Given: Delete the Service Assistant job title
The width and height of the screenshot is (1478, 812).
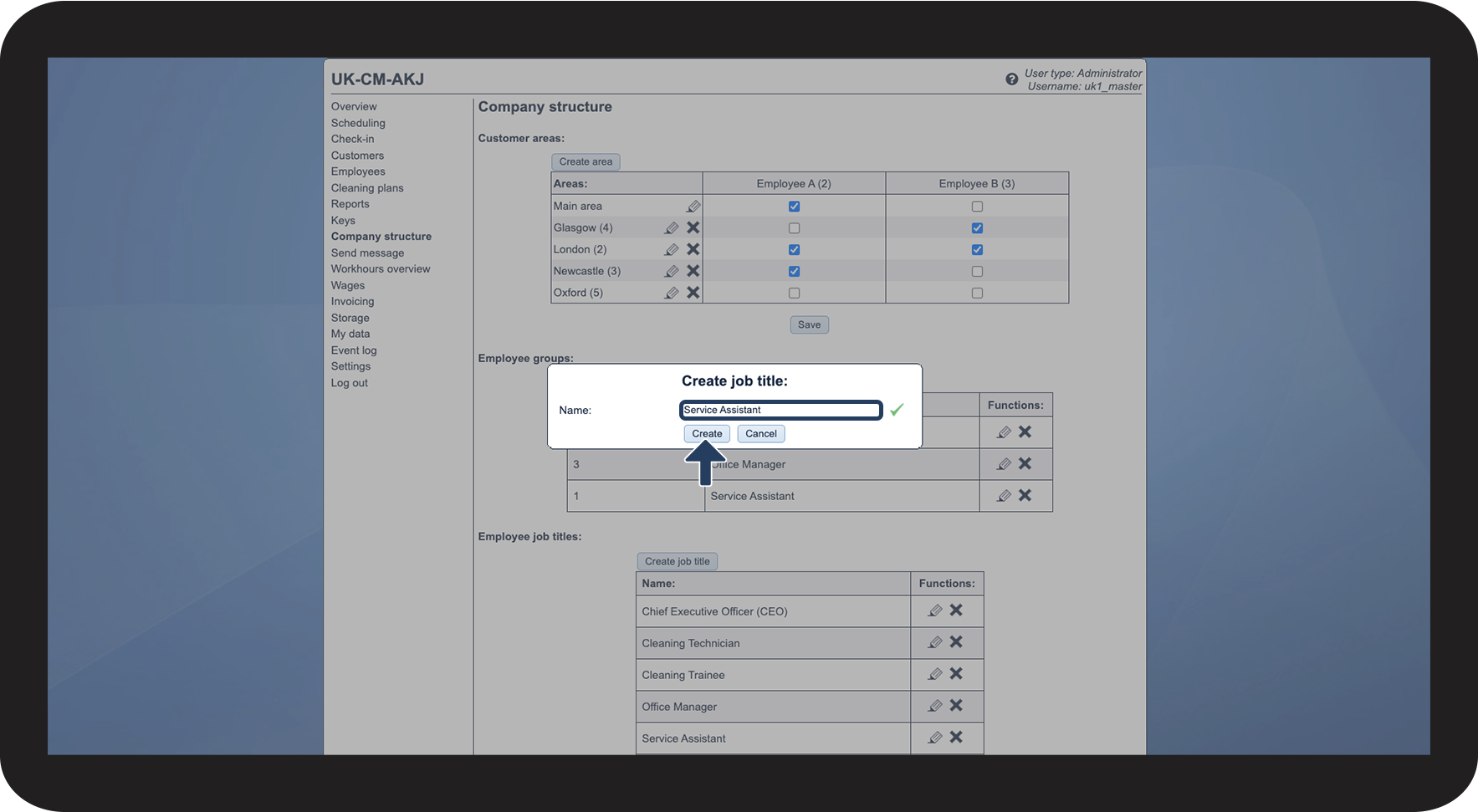Looking at the screenshot, I should tap(956, 738).
